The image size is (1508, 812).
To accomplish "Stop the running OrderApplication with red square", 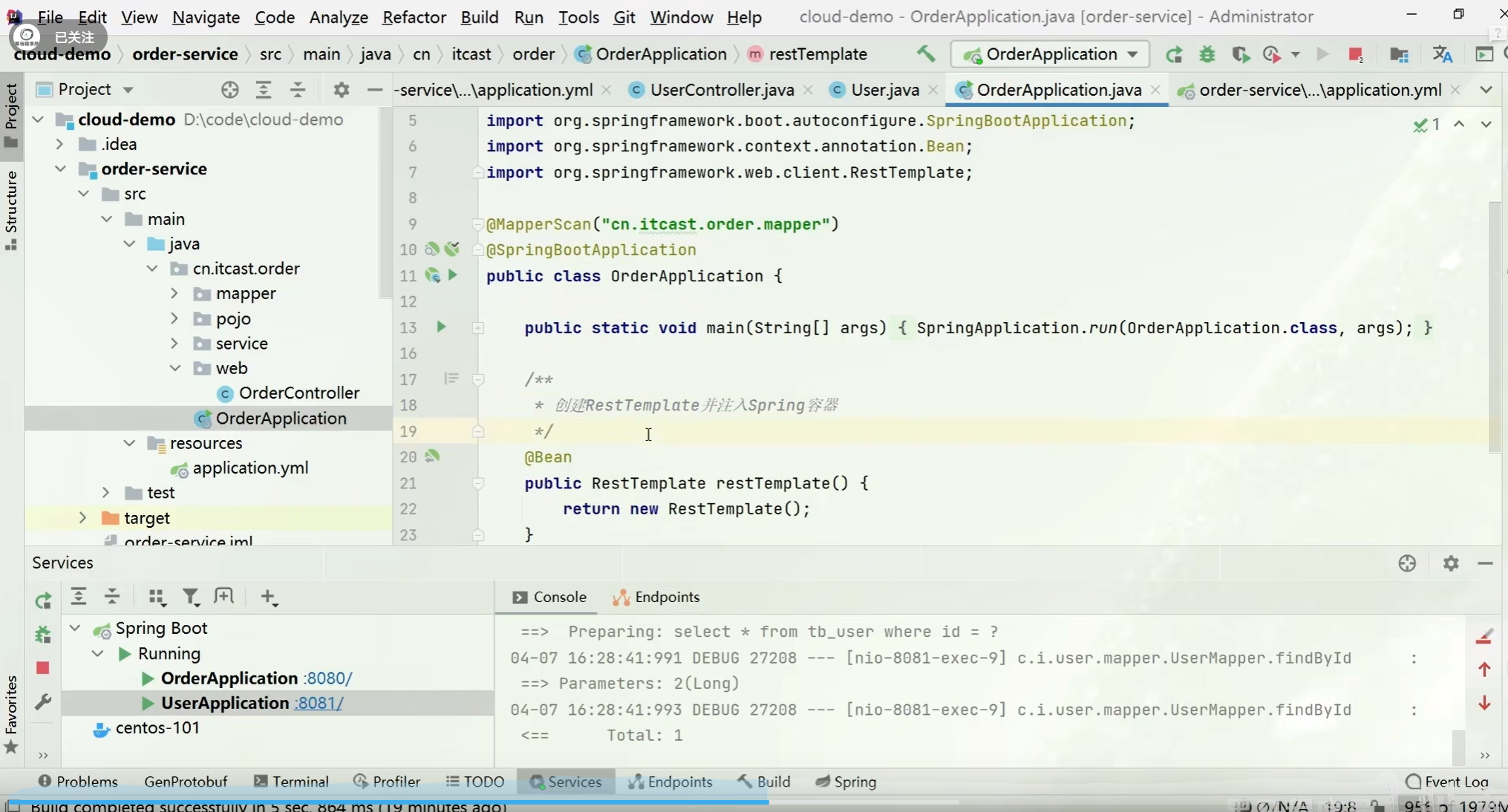I will point(1355,54).
